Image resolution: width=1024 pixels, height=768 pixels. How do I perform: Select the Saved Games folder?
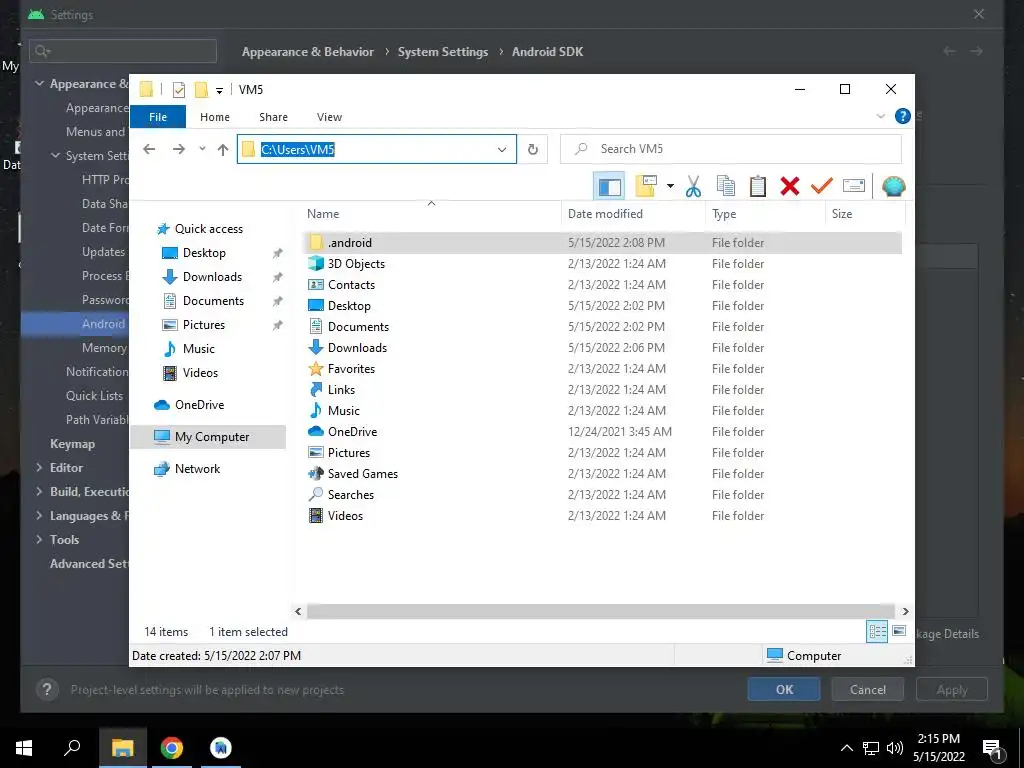tap(362, 473)
